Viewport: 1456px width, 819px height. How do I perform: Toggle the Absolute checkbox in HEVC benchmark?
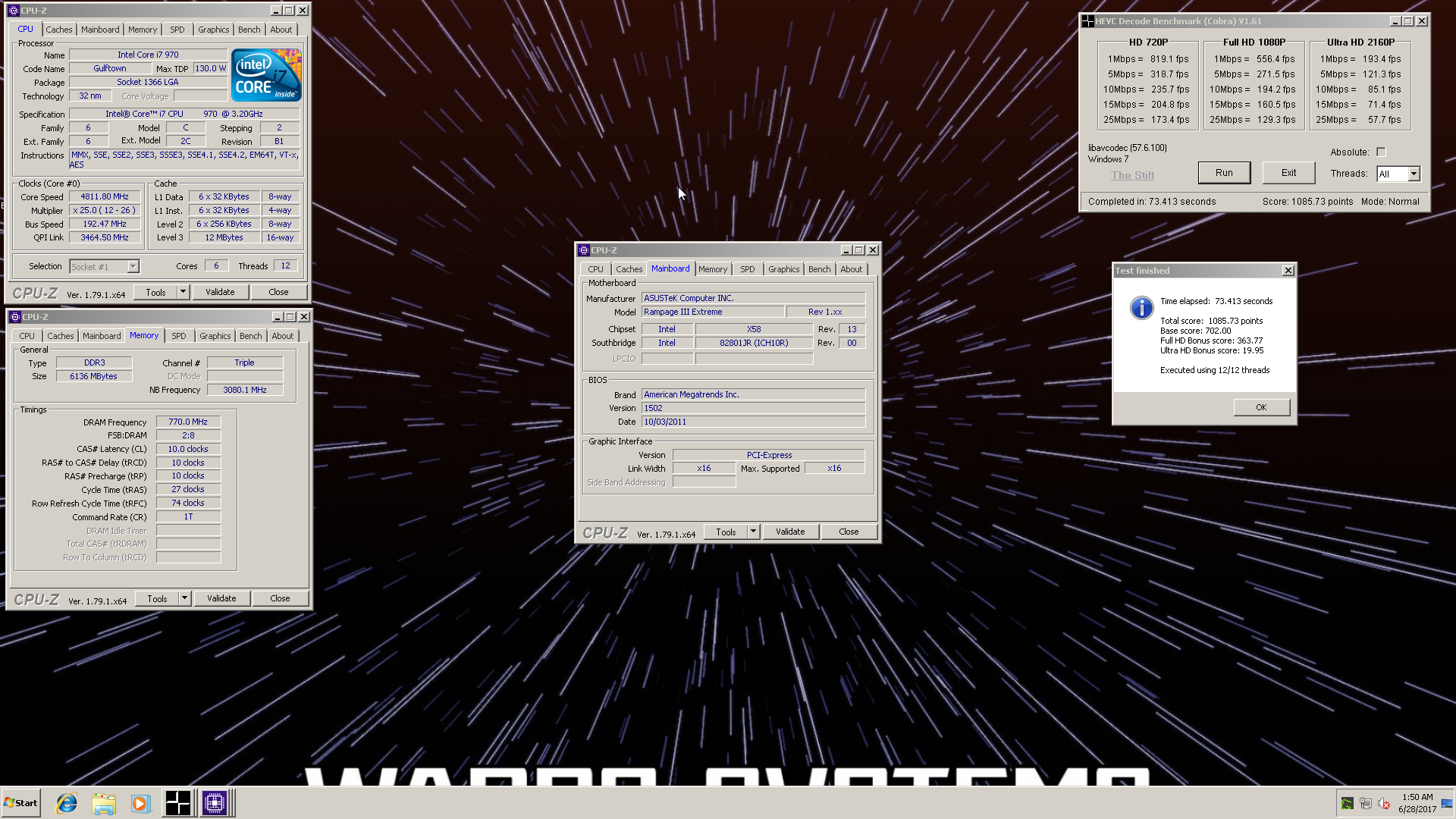pos(1381,152)
